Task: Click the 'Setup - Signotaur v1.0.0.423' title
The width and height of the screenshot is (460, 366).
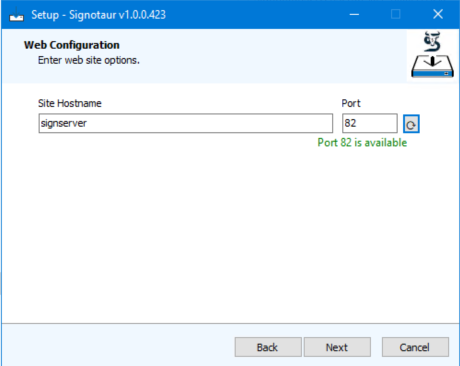Action: tap(99, 15)
